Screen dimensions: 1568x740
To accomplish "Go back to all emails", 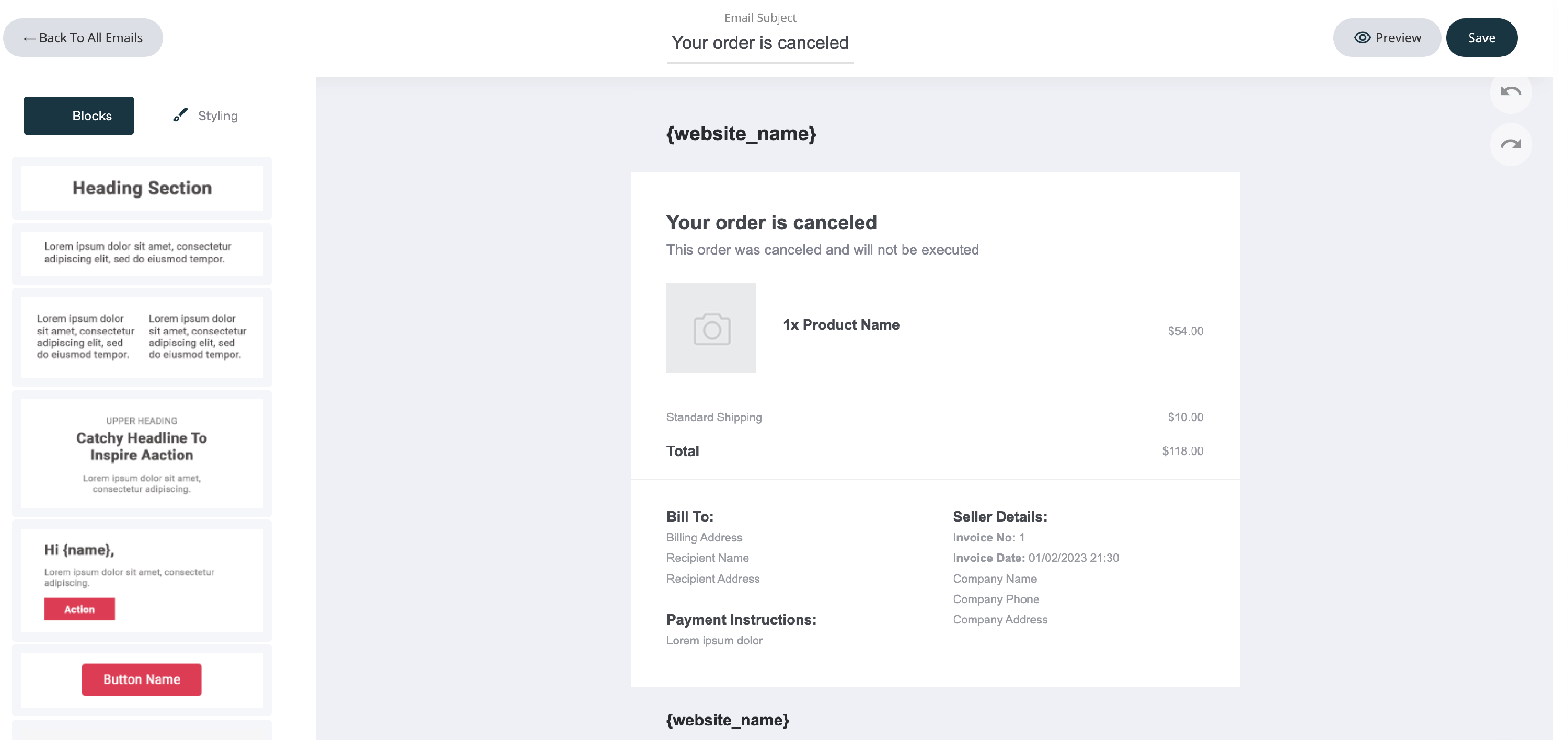I will pyautogui.click(x=83, y=38).
